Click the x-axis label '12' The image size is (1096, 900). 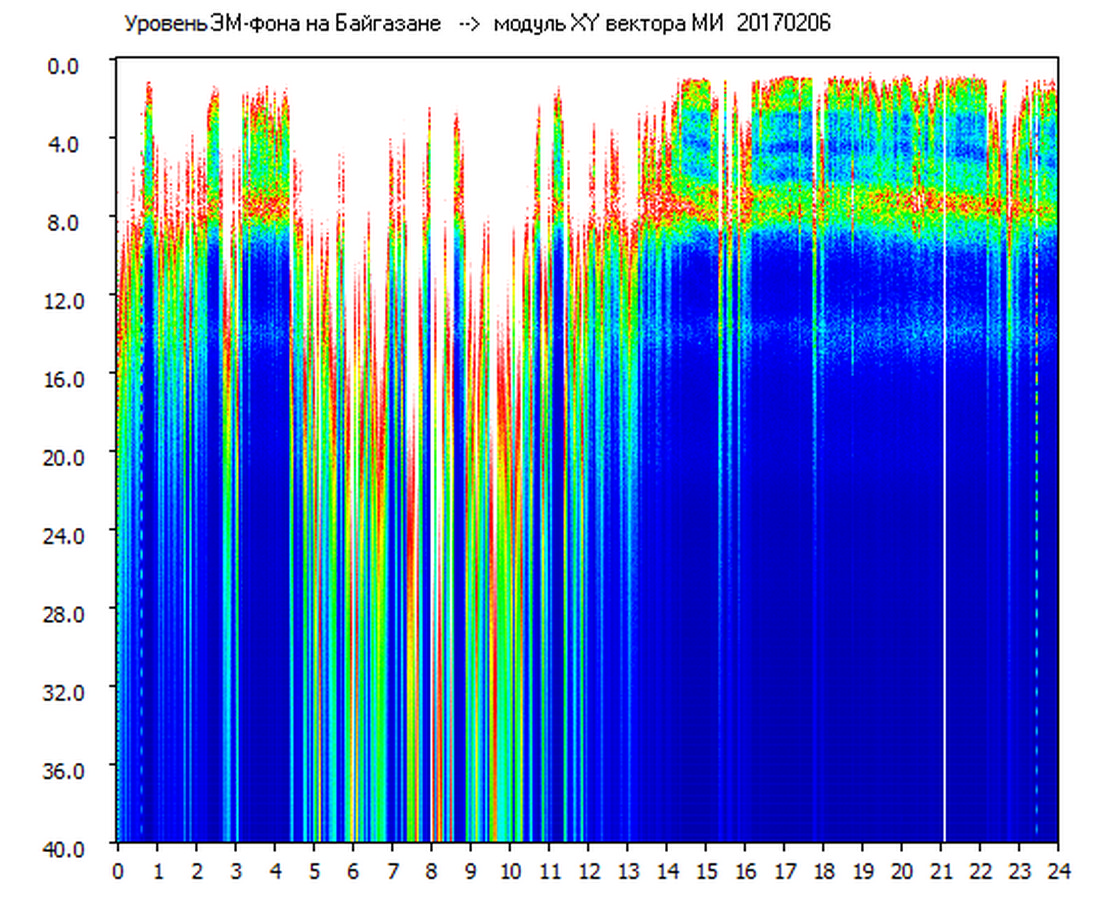[x=588, y=871]
